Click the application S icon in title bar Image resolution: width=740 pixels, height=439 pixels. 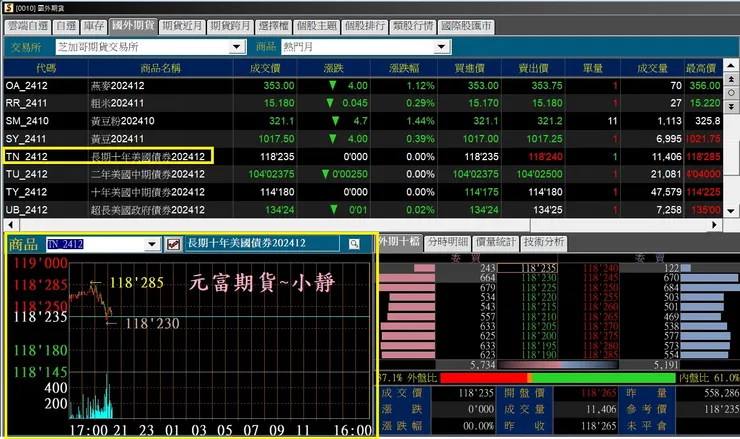click(8, 7)
